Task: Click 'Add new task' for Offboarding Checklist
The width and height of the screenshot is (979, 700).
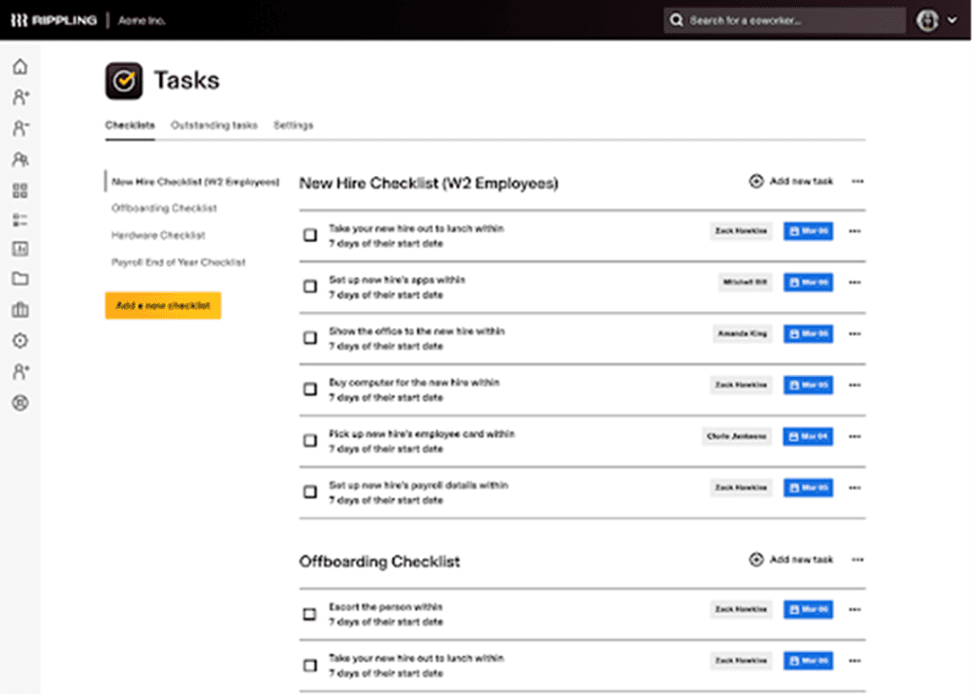Action: coord(791,560)
